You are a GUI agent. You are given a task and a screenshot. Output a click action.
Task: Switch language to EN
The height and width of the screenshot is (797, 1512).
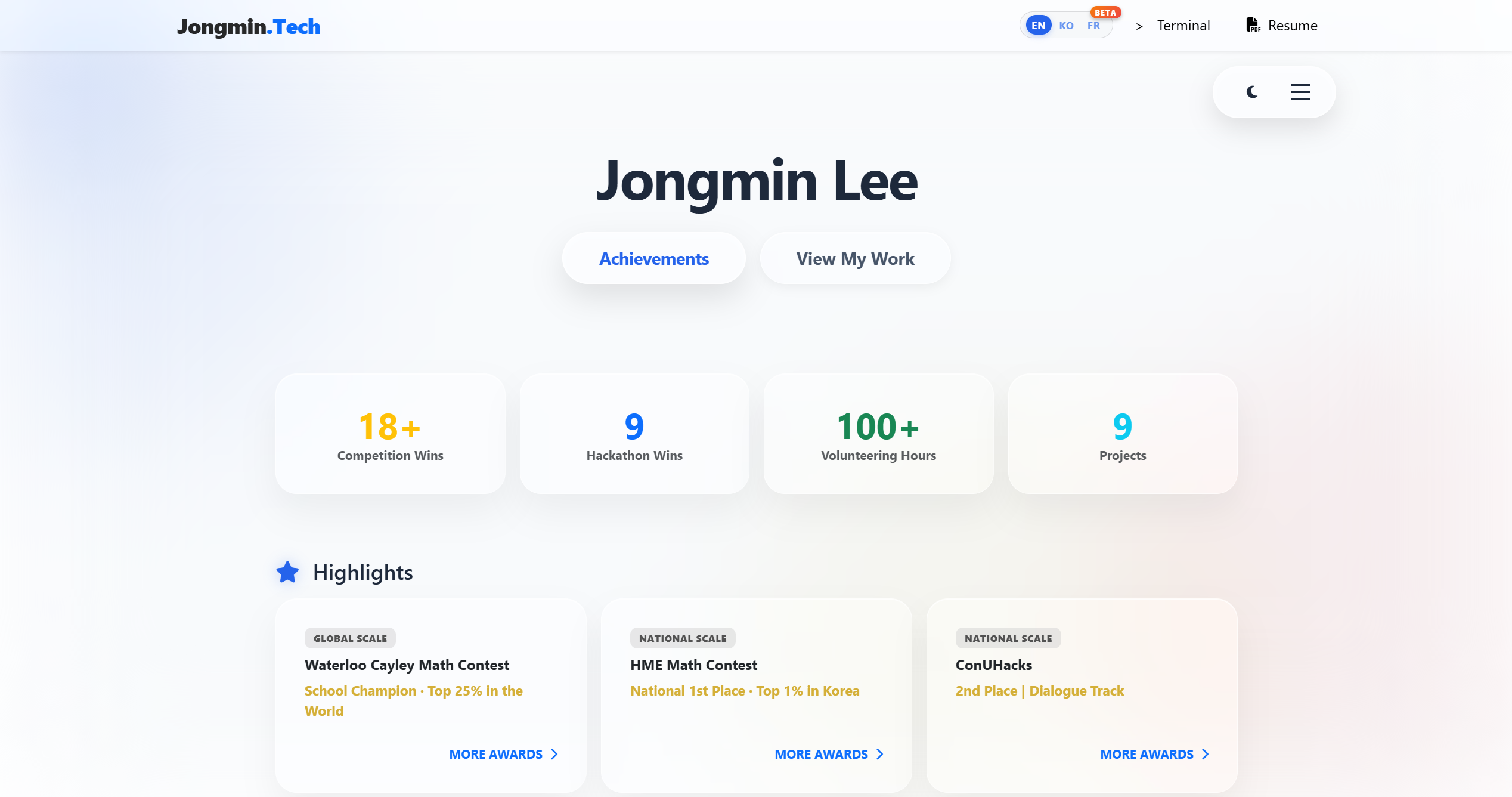point(1039,26)
